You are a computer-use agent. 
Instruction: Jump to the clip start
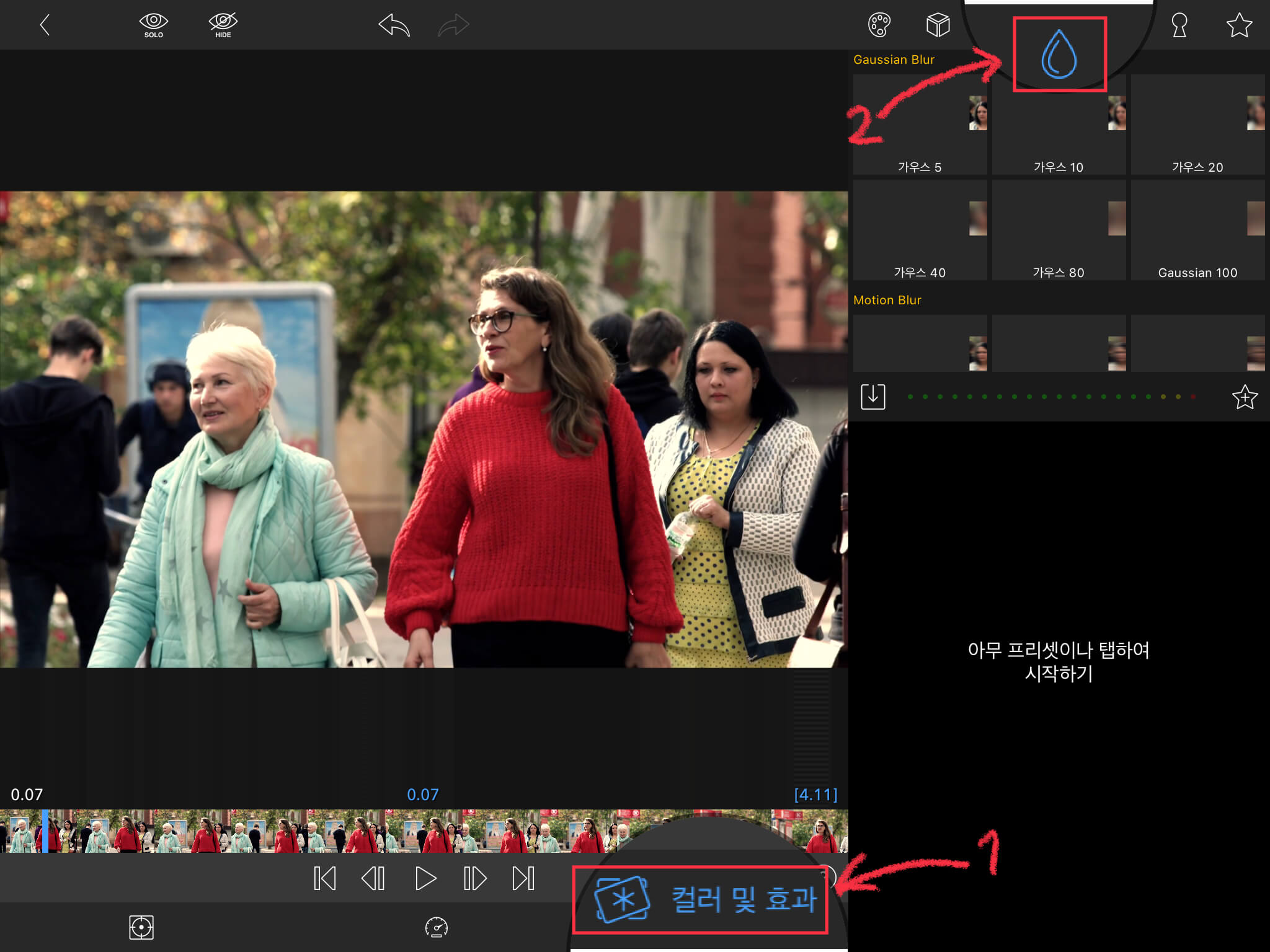tap(325, 878)
